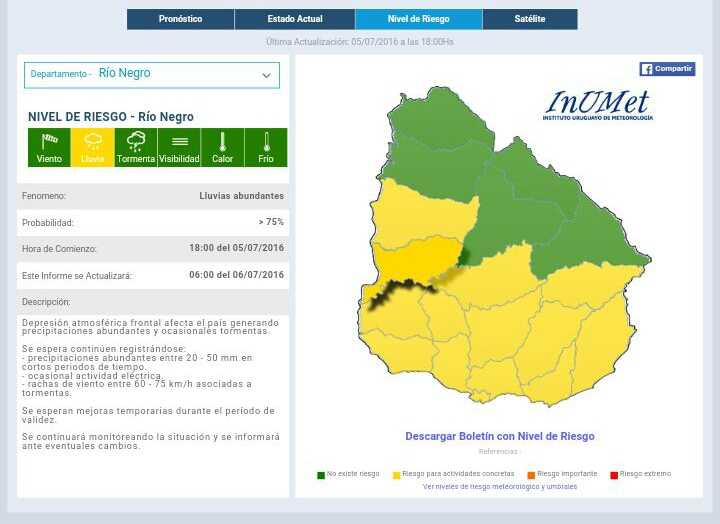Image resolution: width=720 pixels, height=524 pixels.
Task: Select the Calor heat thermometer icon
Action: coord(222,147)
